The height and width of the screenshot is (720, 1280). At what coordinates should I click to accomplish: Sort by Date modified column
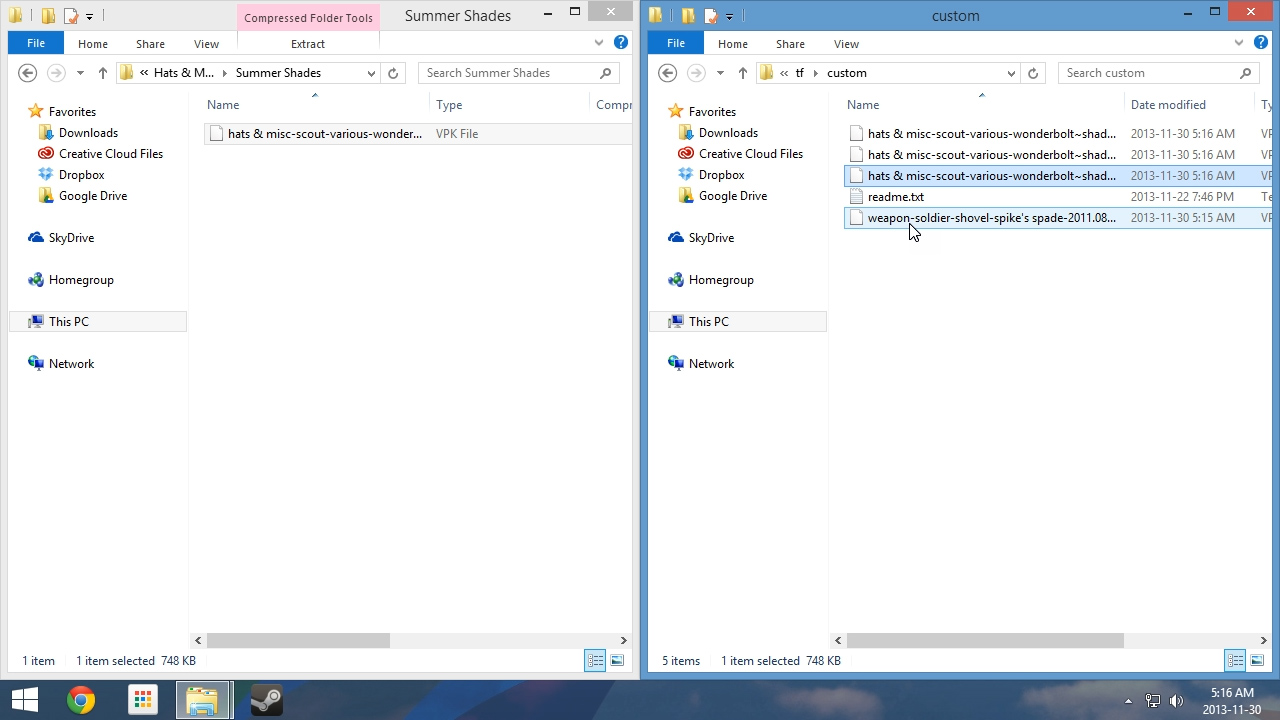1168,105
